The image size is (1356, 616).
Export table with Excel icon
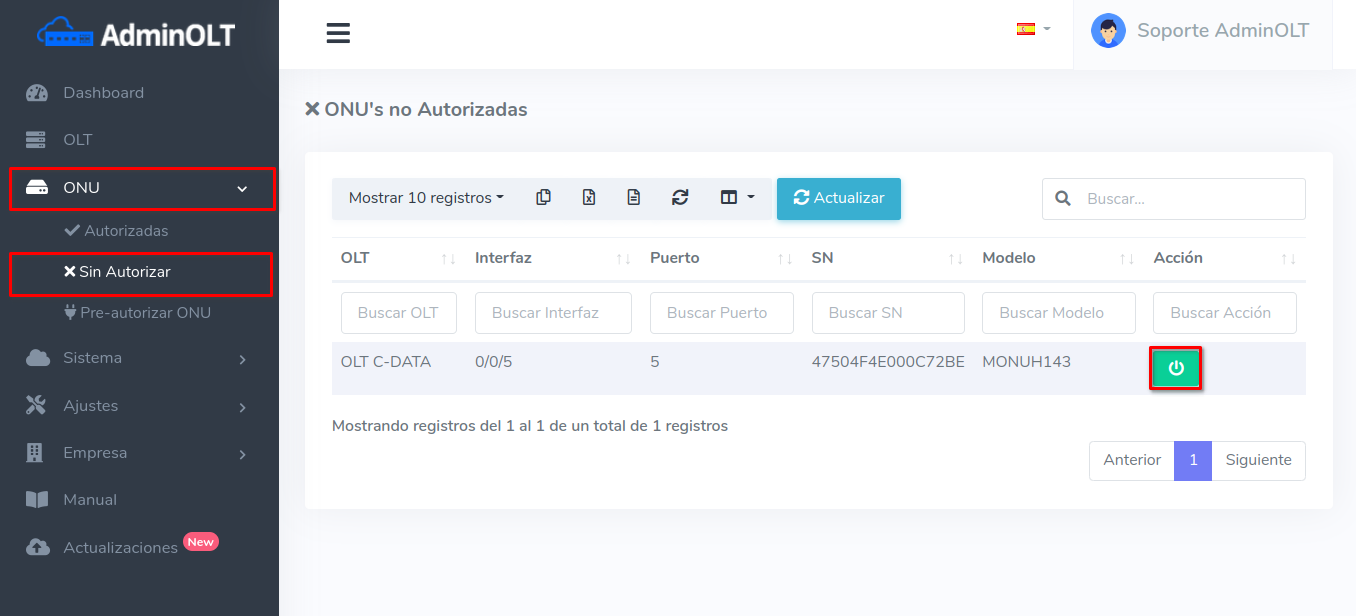point(589,198)
